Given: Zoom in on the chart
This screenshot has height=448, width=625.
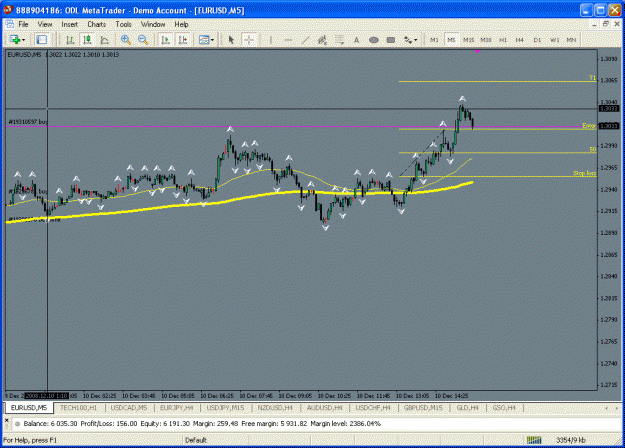Looking at the screenshot, I should [x=126, y=40].
